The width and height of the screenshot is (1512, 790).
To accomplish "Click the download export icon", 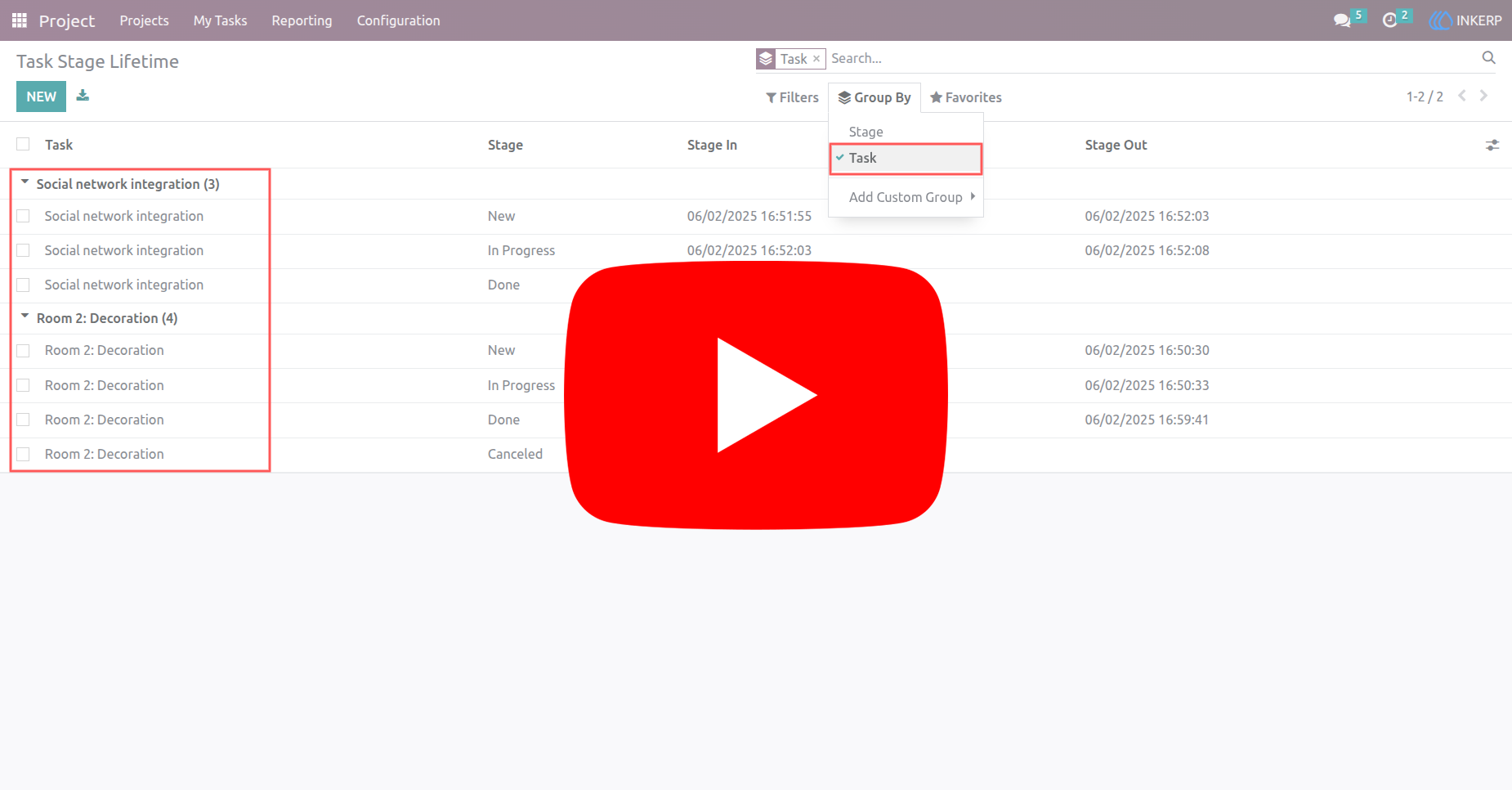I will tap(83, 96).
